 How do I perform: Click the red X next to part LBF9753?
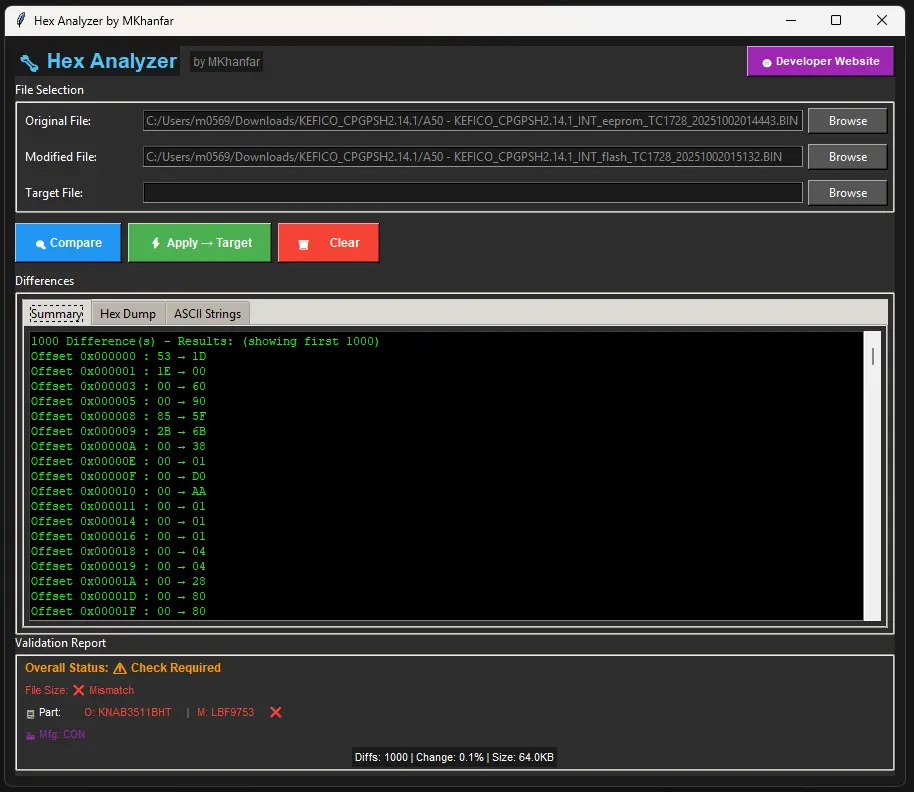pyautogui.click(x=274, y=712)
